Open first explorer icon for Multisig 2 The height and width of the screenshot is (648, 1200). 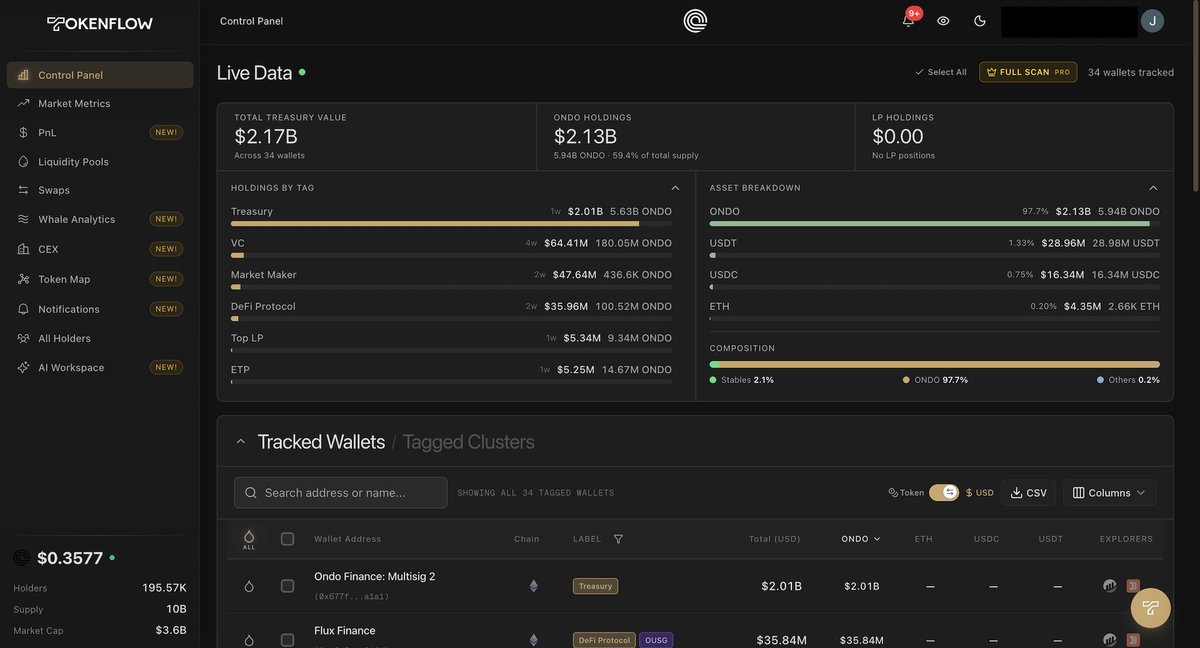1110,586
